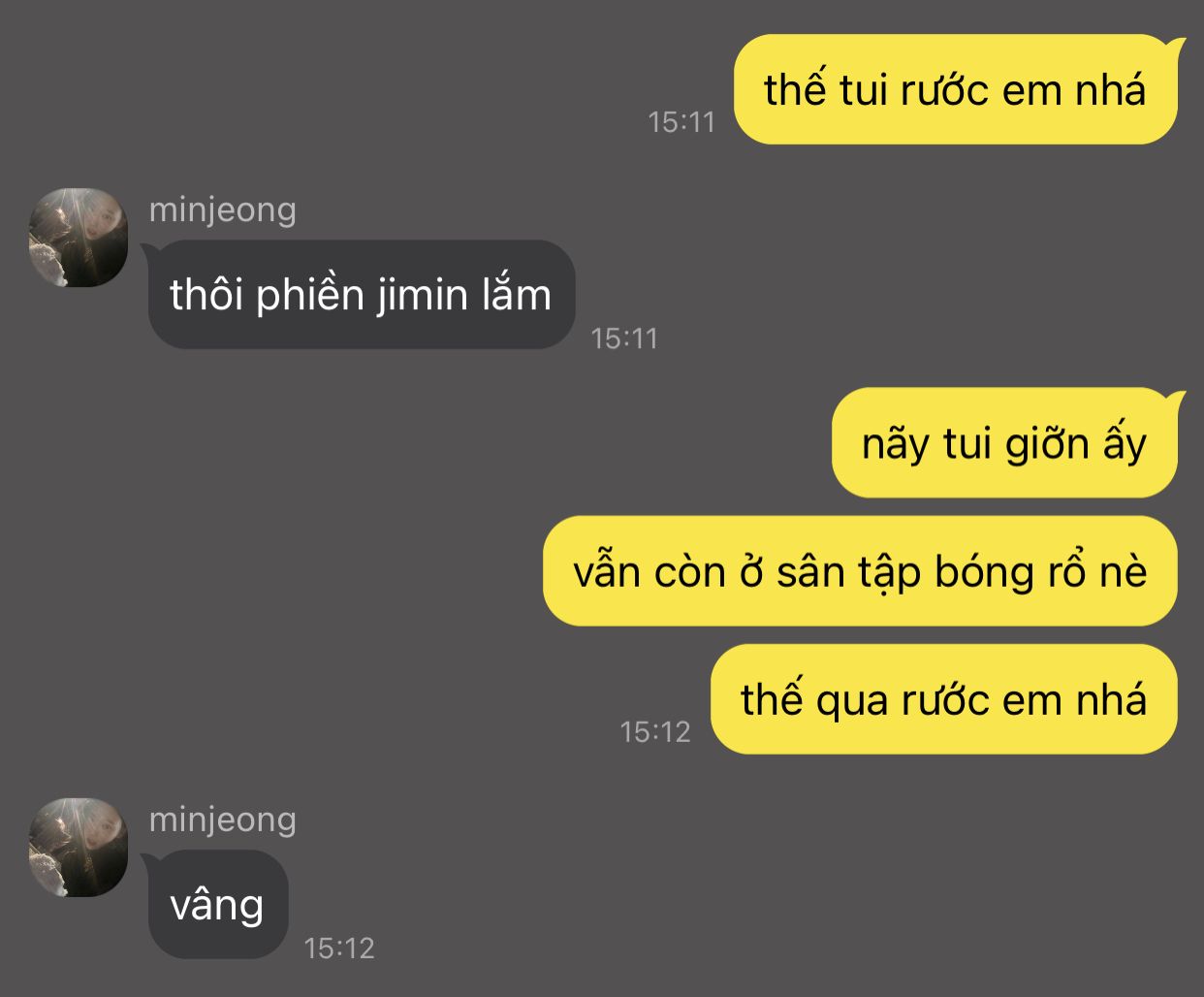Image resolution: width=1204 pixels, height=997 pixels.
Task: Tap minjeong's avatar beside 'thôi phiền jimin lắm'
Action: (x=79, y=238)
